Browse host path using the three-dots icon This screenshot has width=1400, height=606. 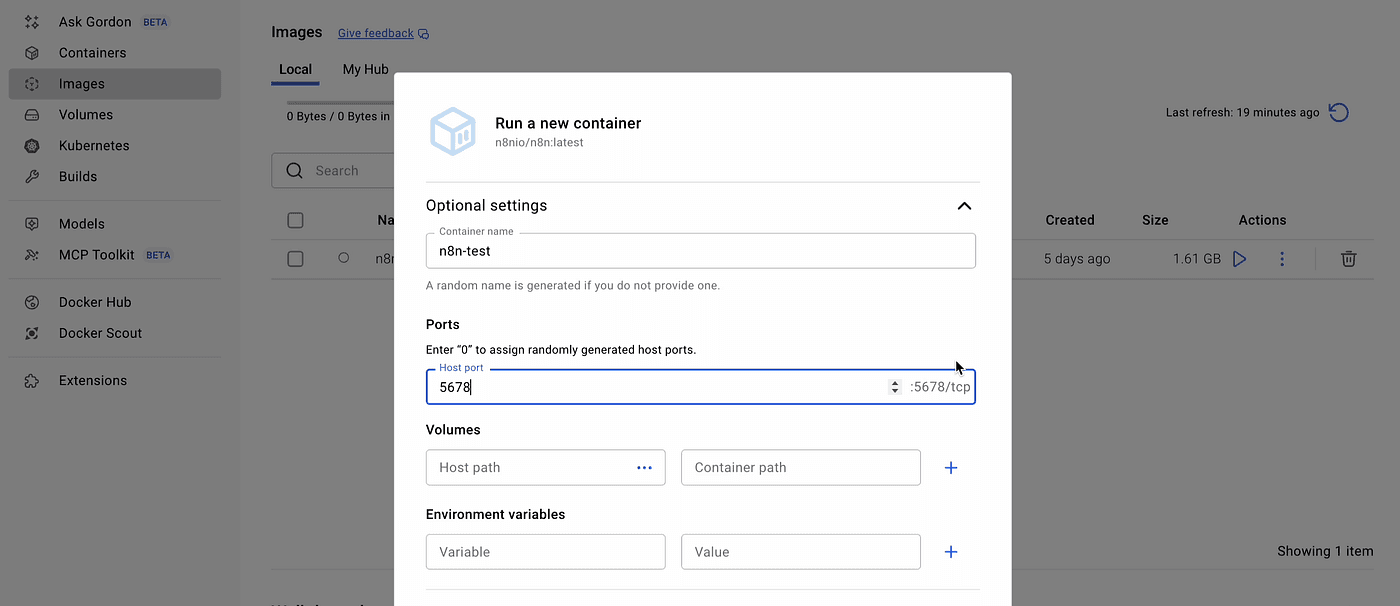coord(644,468)
